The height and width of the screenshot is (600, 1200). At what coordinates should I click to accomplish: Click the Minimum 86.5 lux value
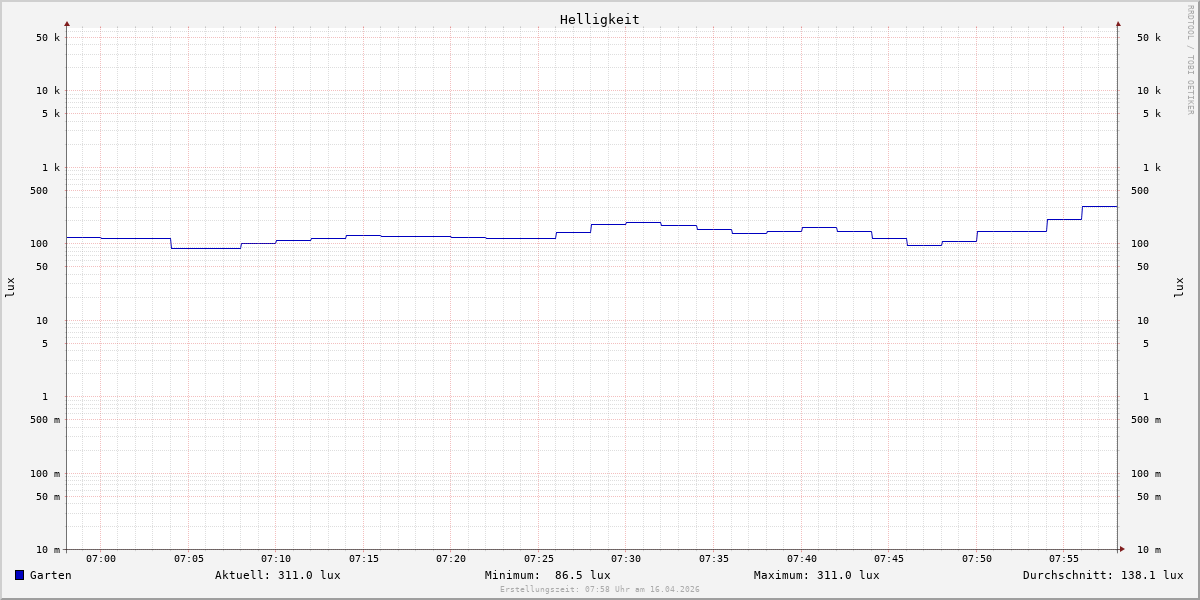point(547,575)
